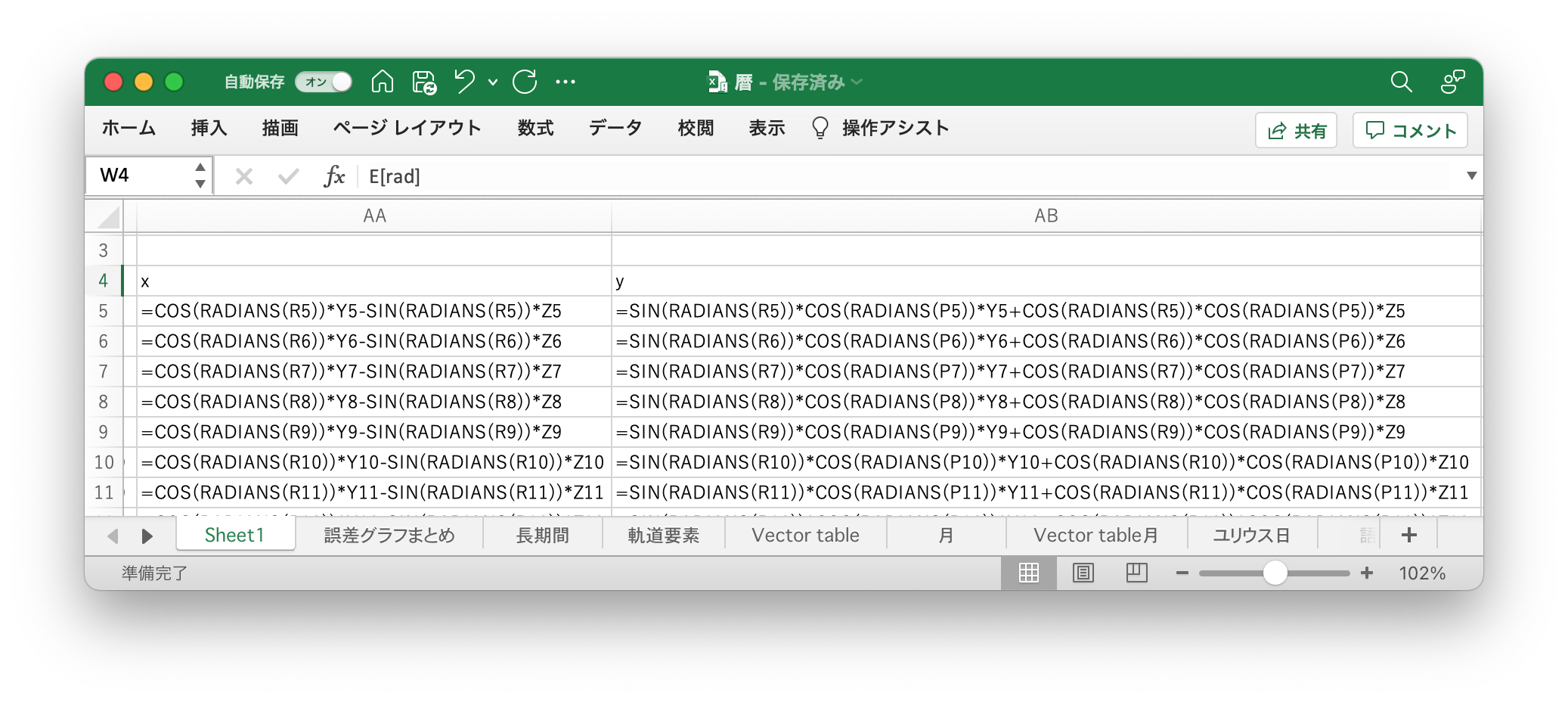Click cell AB8 formula with P8

click(x=1046, y=402)
